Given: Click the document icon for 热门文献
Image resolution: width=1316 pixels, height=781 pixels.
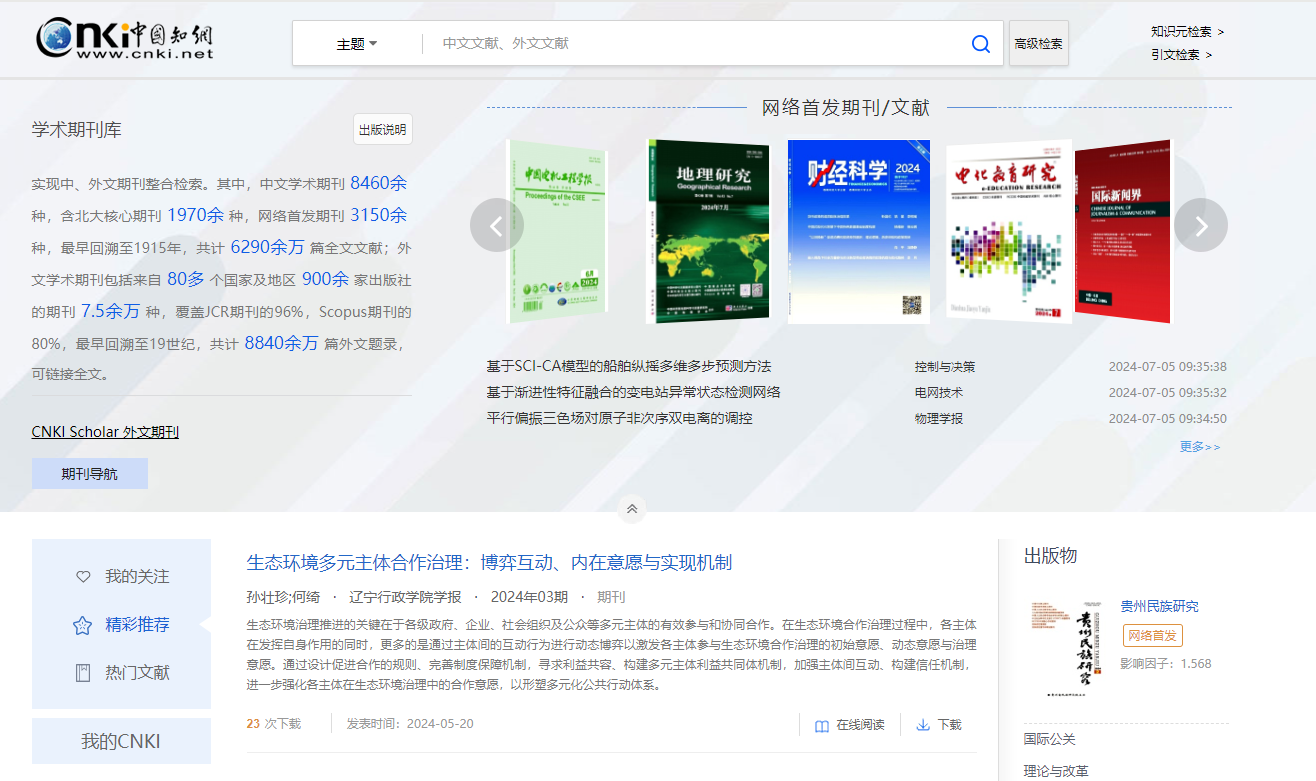Looking at the screenshot, I should 84,673.
